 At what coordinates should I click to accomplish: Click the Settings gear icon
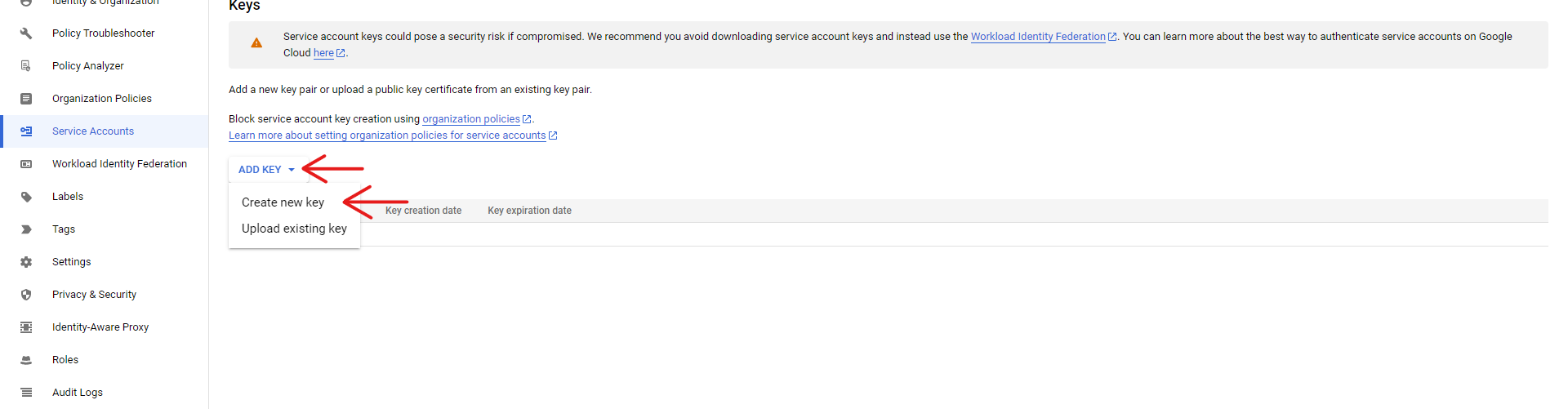pyautogui.click(x=26, y=262)
